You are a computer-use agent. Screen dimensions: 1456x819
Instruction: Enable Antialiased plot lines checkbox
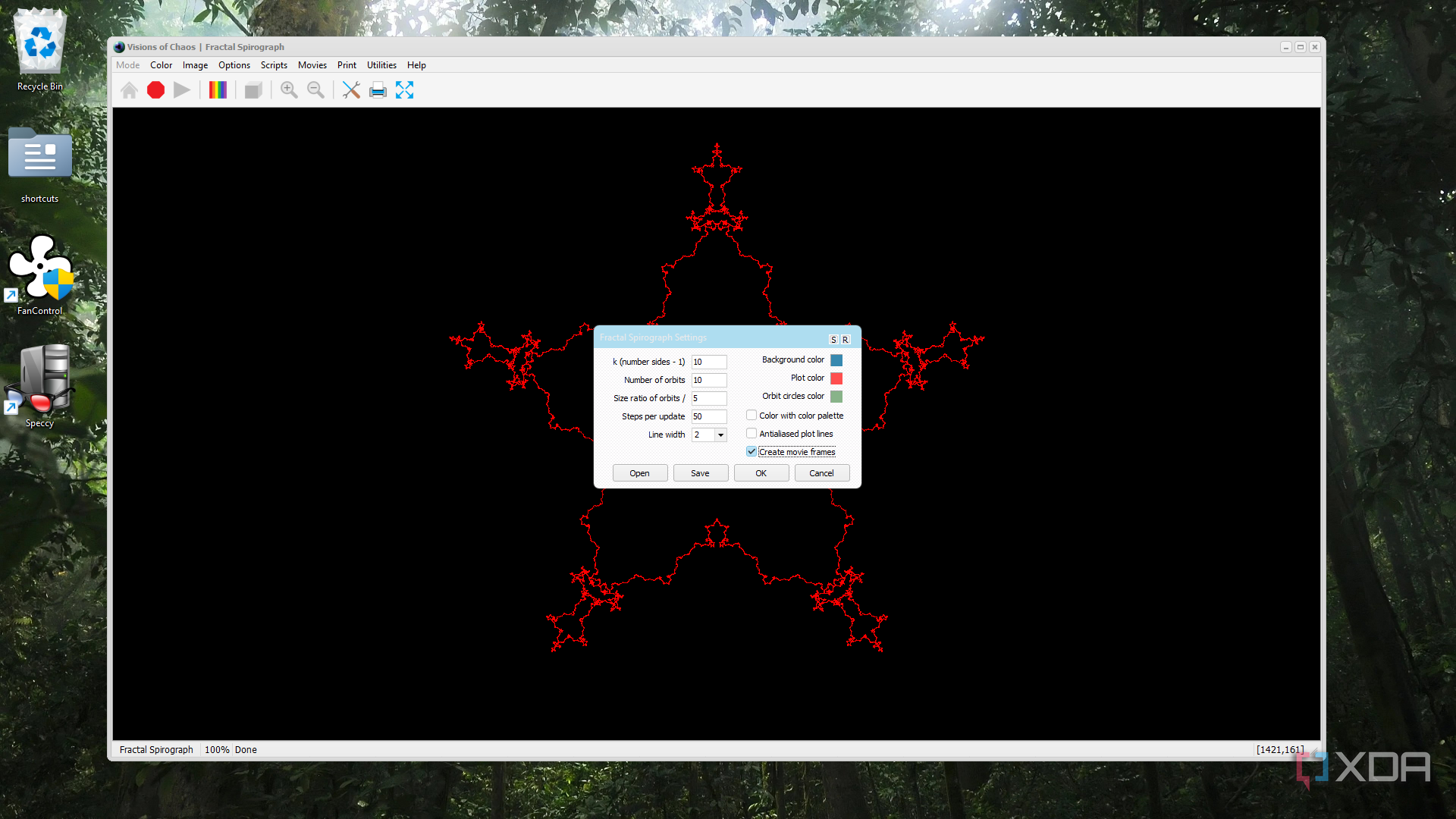752,434
